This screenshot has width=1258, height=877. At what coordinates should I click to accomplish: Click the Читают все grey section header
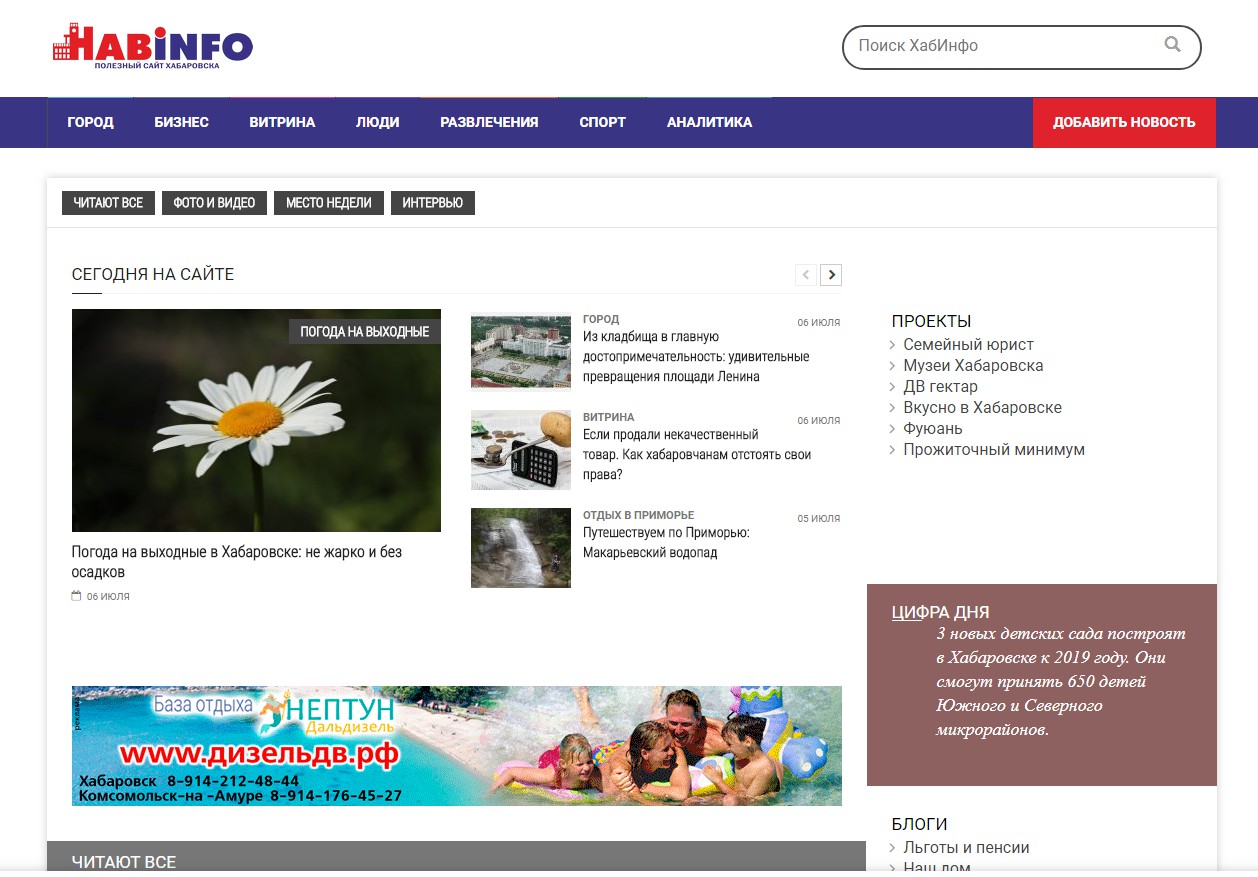(456, 857)
